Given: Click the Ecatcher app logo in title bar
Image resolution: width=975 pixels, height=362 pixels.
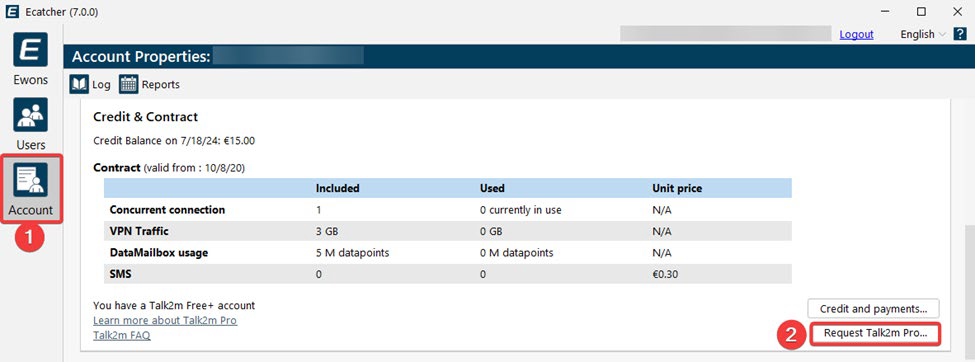Looking at the screenshot, I should coord(11,12).
